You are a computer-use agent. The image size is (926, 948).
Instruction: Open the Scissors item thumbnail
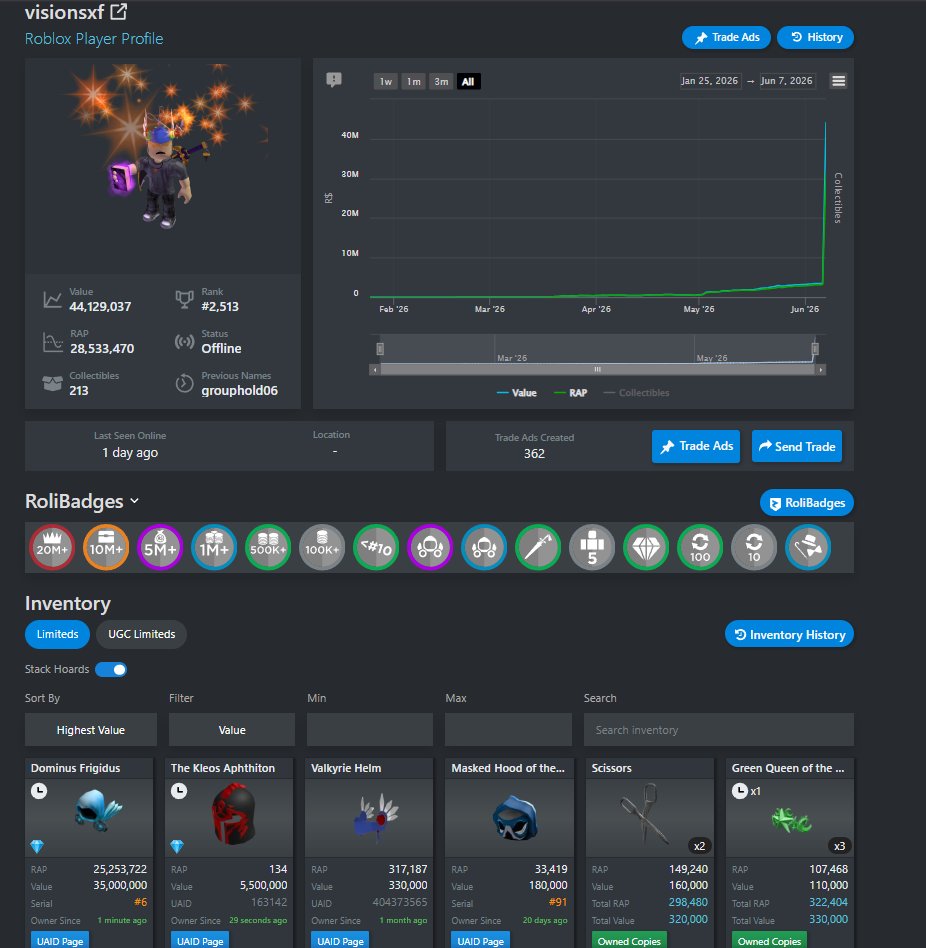pos(649,817)
